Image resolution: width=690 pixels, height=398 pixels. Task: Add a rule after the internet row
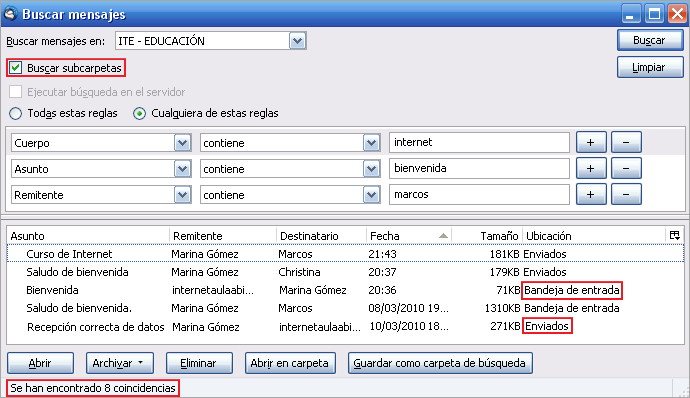click(591, 142)
